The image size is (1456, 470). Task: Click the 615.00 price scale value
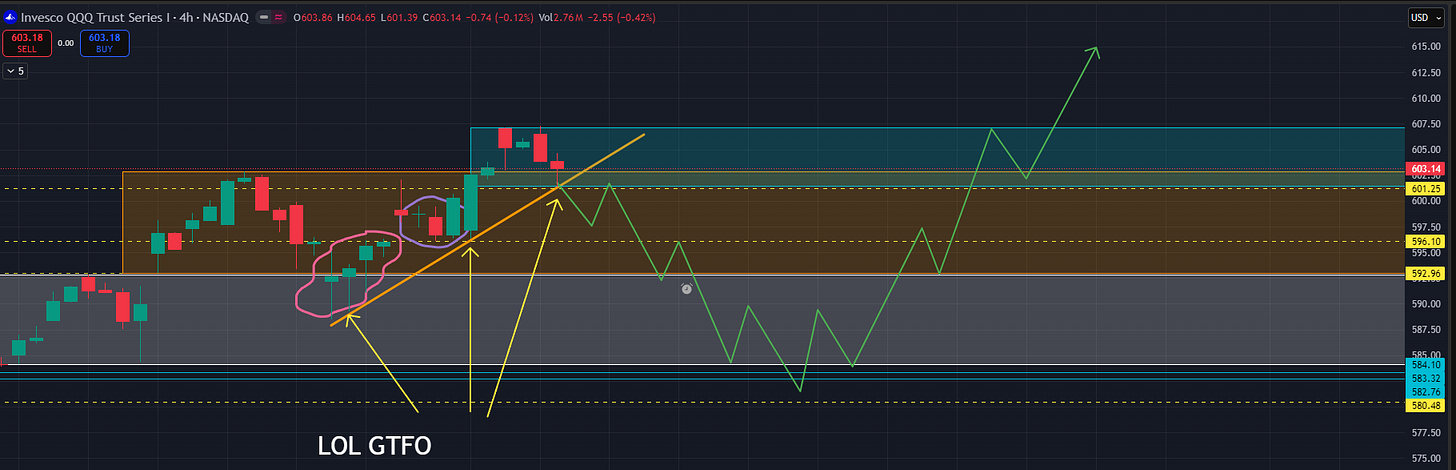[x=1424, y=47]
